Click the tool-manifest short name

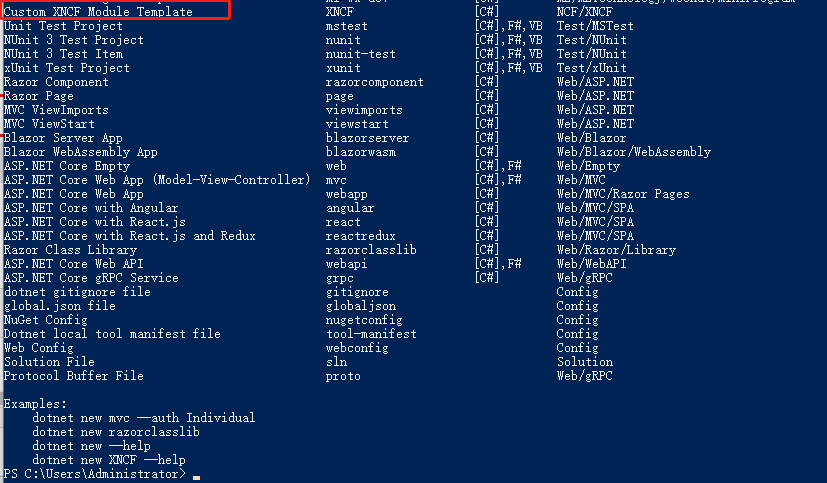371,334
